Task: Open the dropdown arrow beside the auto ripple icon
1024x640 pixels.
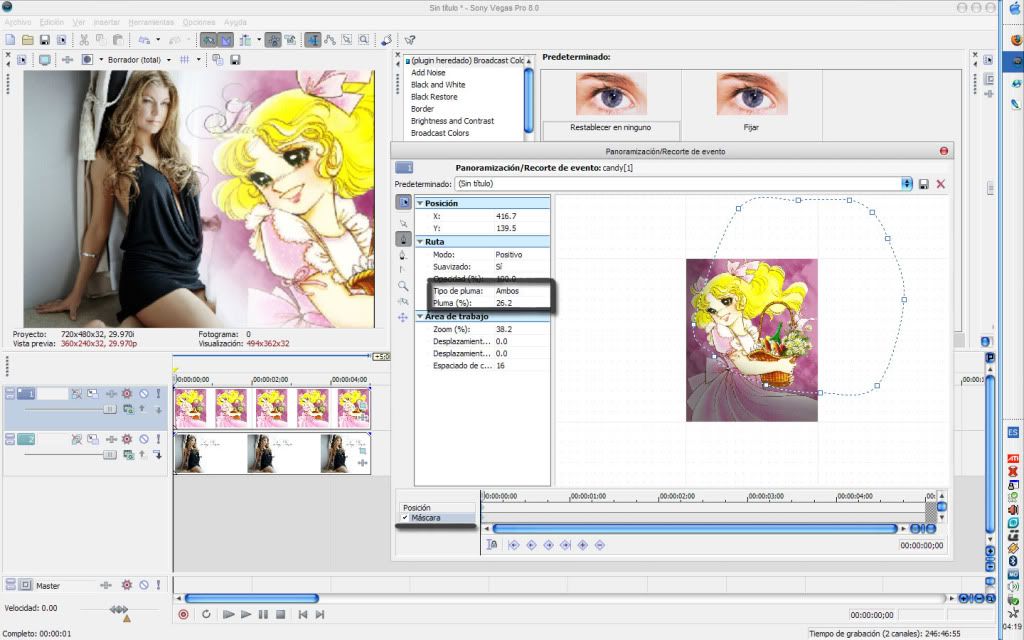Action: point(259,40)
